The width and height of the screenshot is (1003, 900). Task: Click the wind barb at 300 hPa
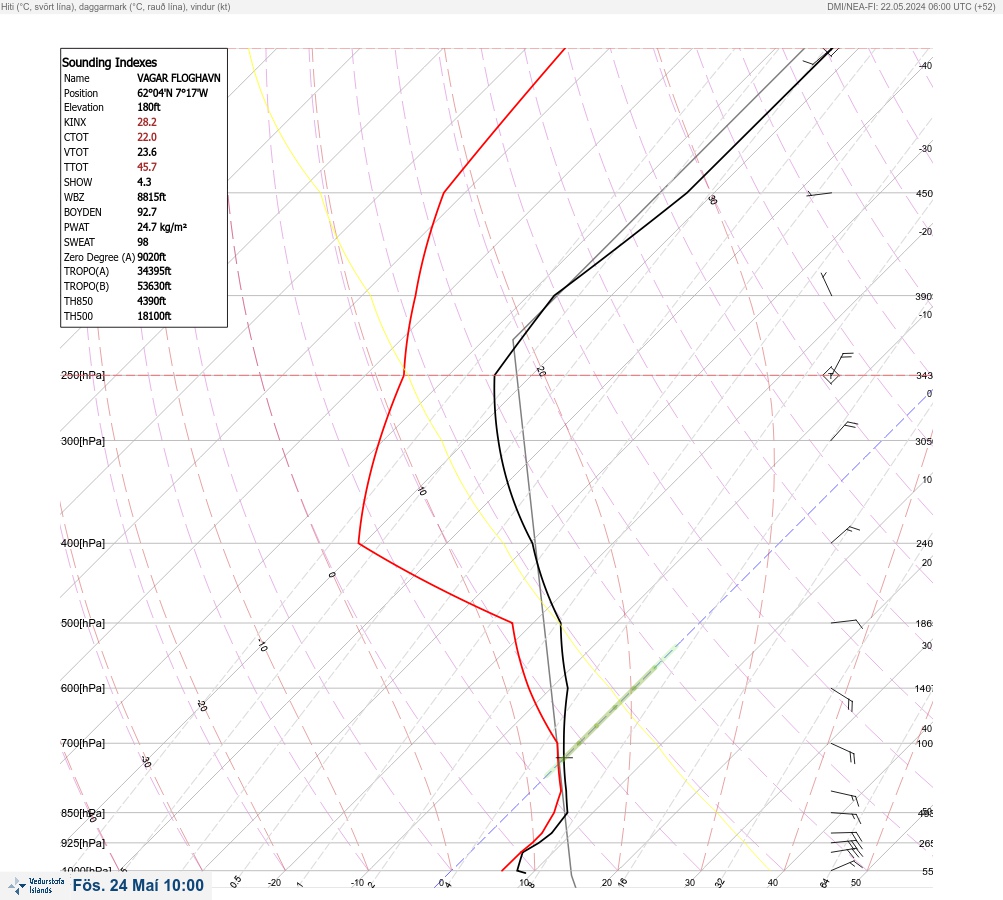click(x=844, y=431)
